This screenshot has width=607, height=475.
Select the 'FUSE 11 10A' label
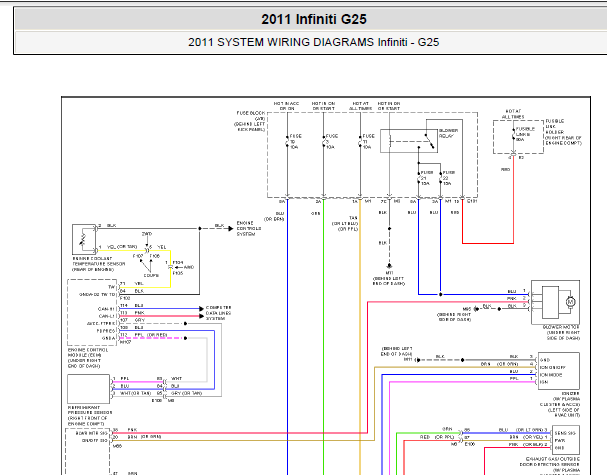(368, 142)
